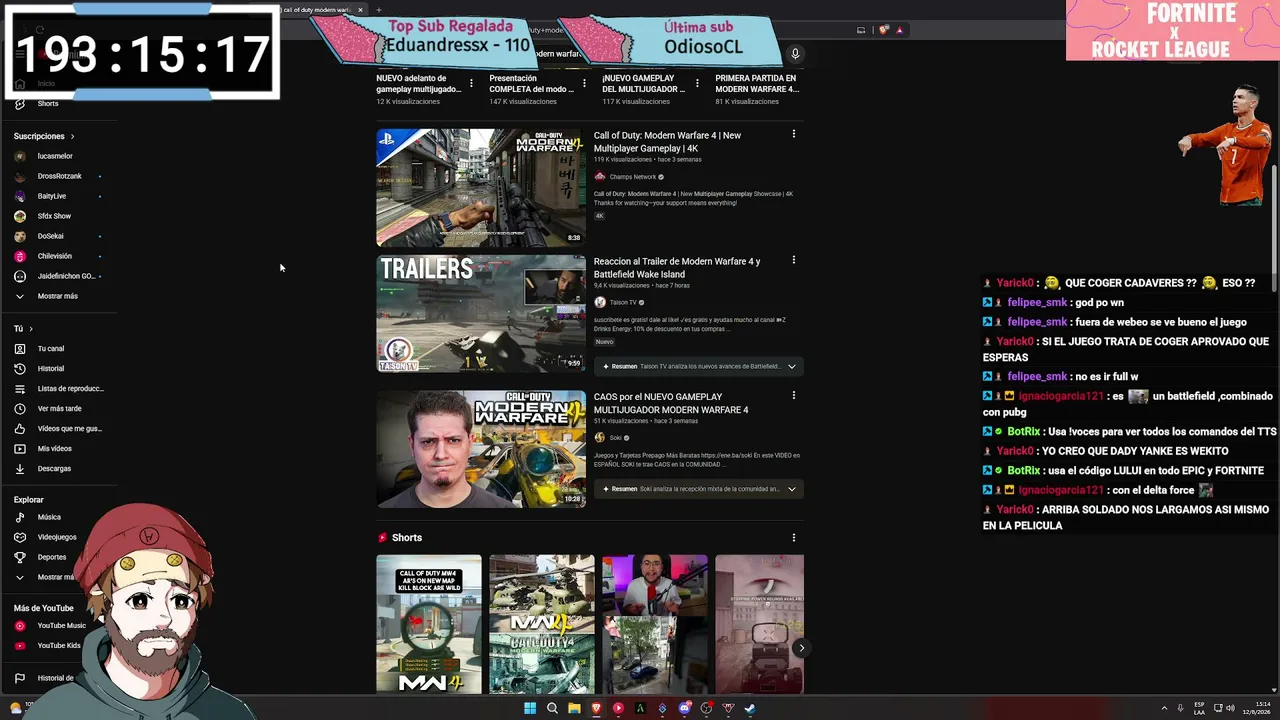The width and height of the screenshot is (1280, 720).
Task: Click the Brave Shields icon in address bar
Action: (x=883, y=30)
